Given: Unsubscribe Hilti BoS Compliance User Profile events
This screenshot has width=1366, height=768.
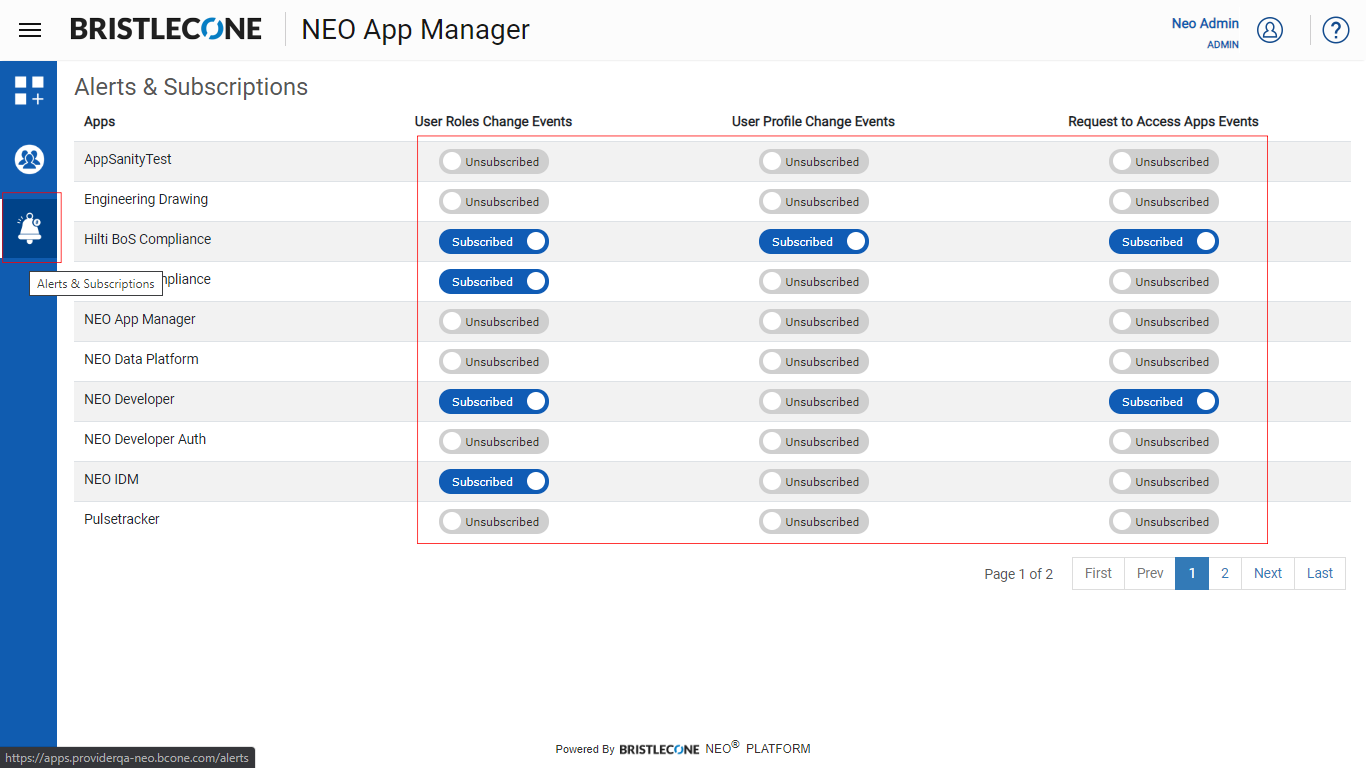Looking at the screenshot, I should [814, 242].
